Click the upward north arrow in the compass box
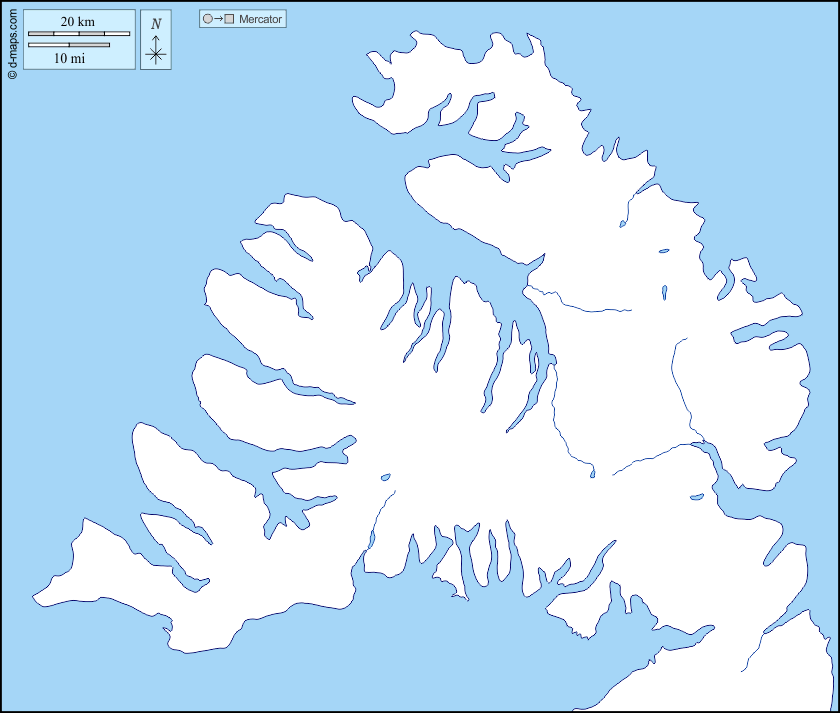 pos(155,39)
